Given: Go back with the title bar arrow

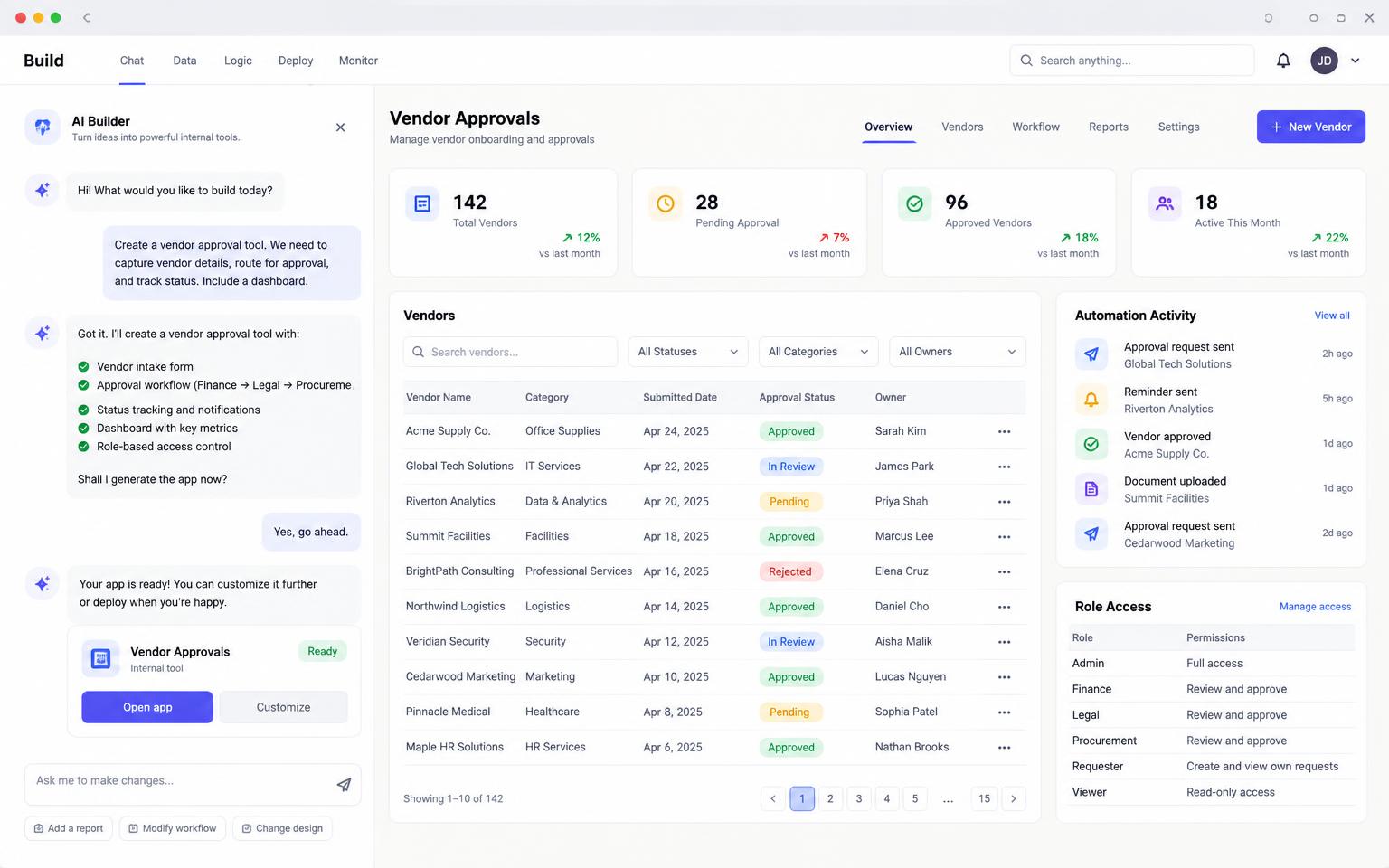Looking at the screenshot, I should (87, 17).
